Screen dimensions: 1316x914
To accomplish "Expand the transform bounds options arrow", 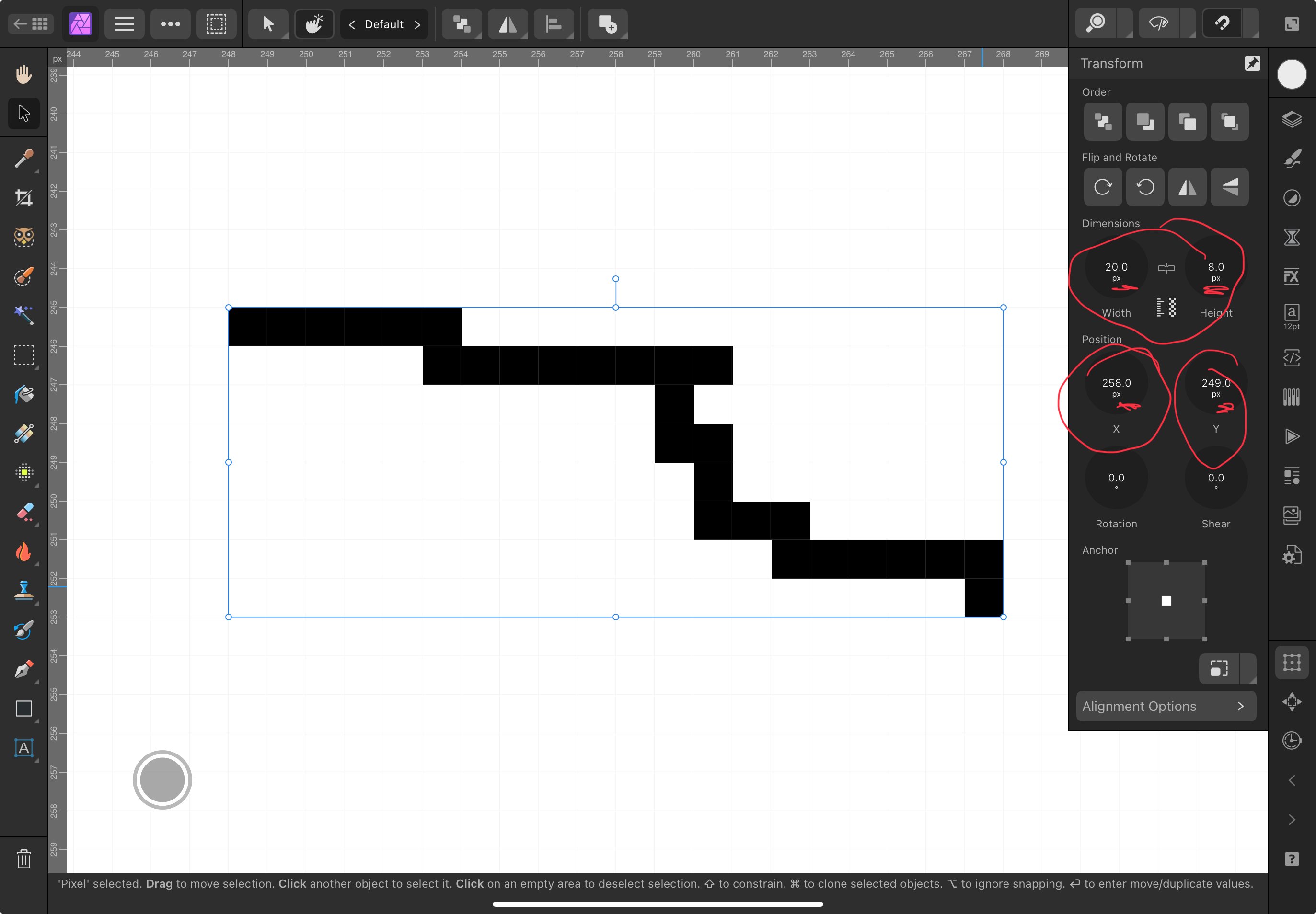I will tap(1249, 669).
